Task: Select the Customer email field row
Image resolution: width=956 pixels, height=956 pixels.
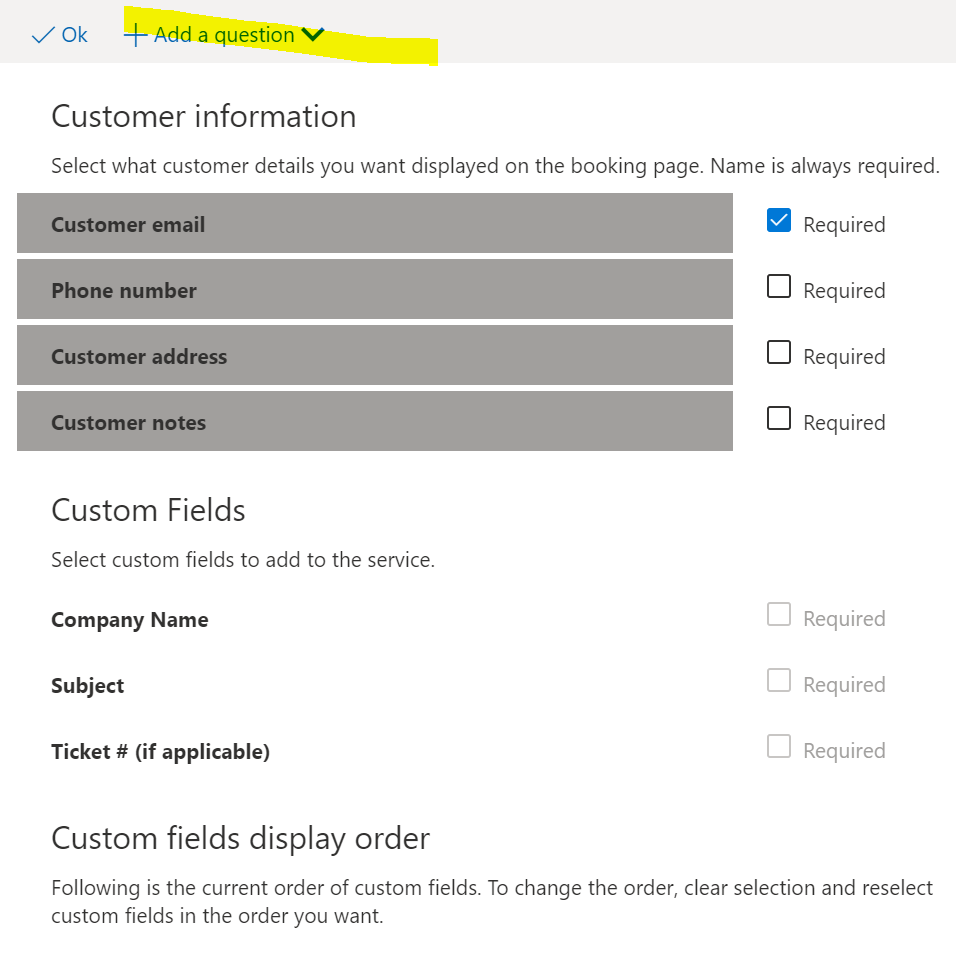Action: click(x=375, y=223)
